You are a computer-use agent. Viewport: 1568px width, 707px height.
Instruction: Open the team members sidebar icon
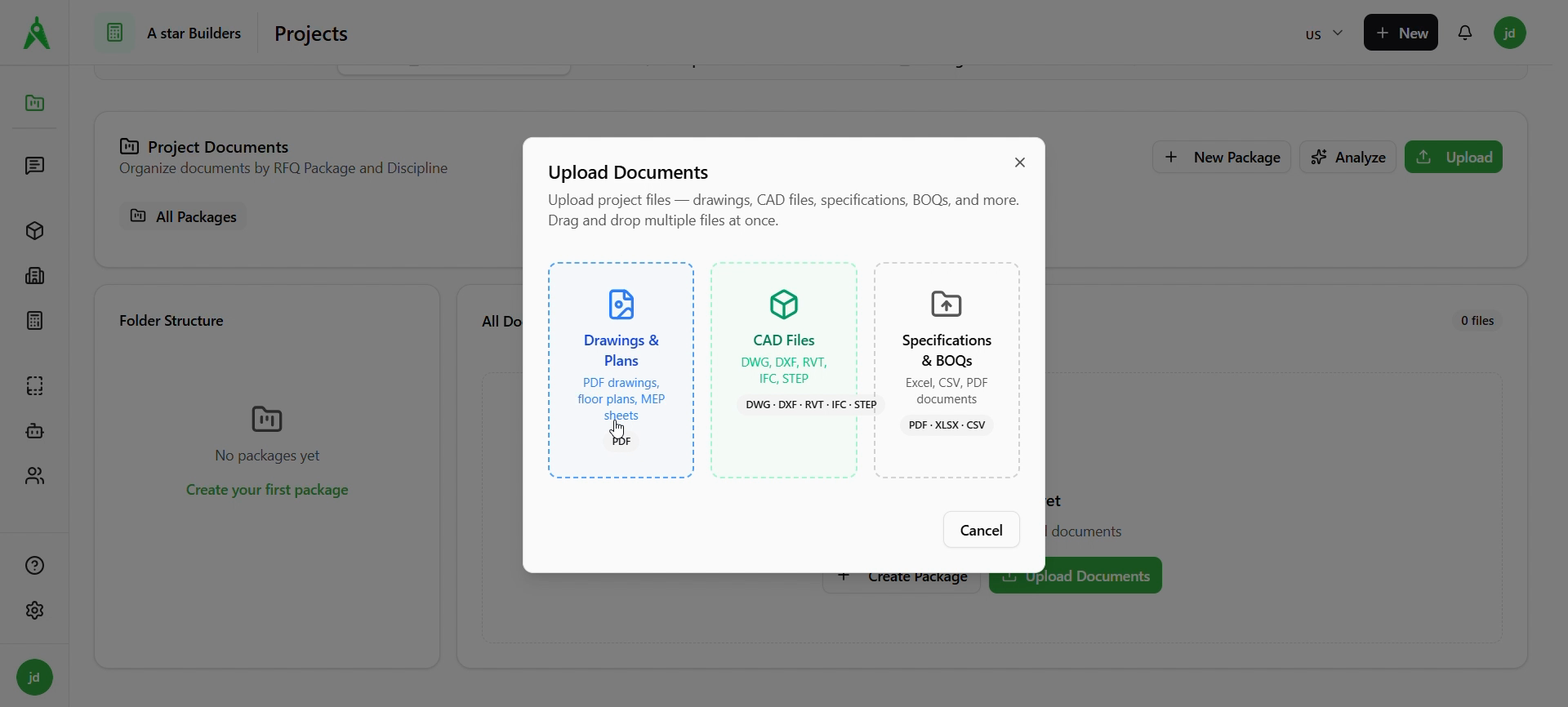(x=34, y=476)
